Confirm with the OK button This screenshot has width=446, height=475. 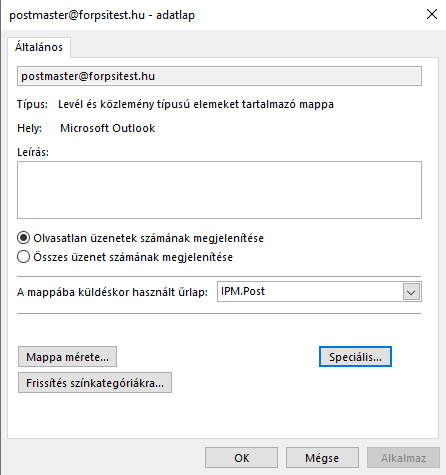pos(241,458)
